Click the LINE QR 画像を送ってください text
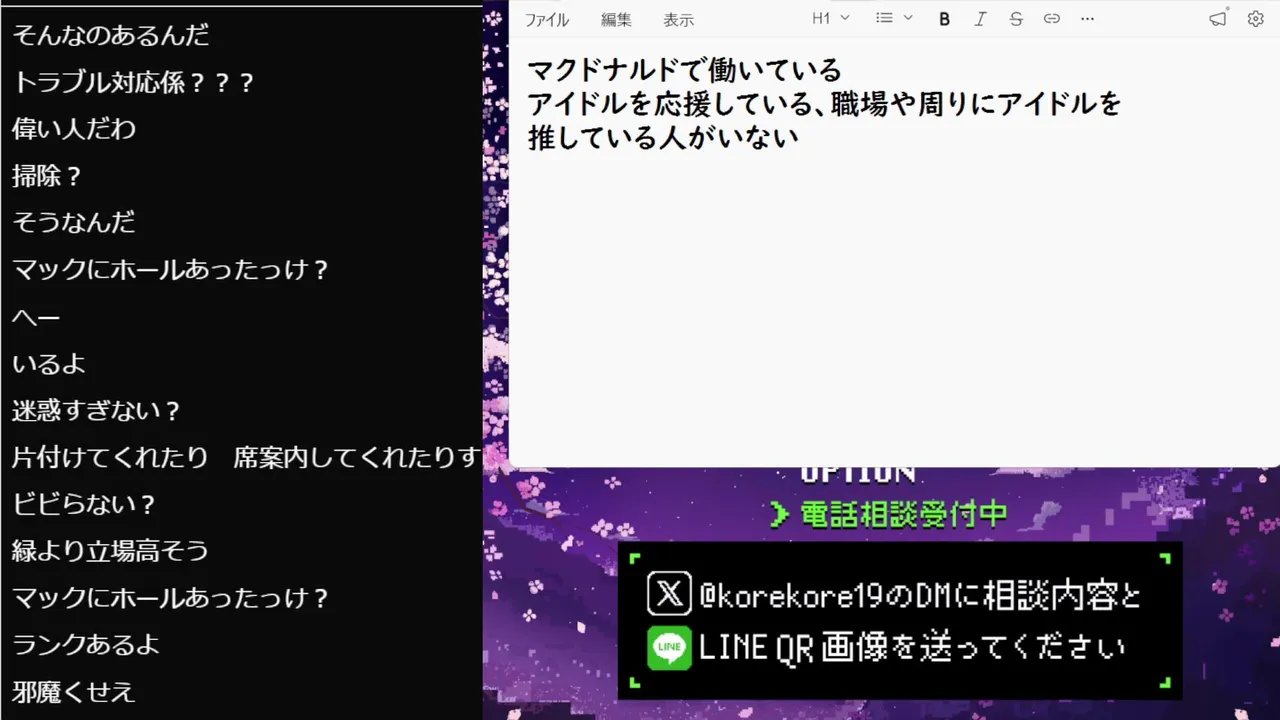The width and height of the screenshot is (1280, 720). click(x=911, y=648)
